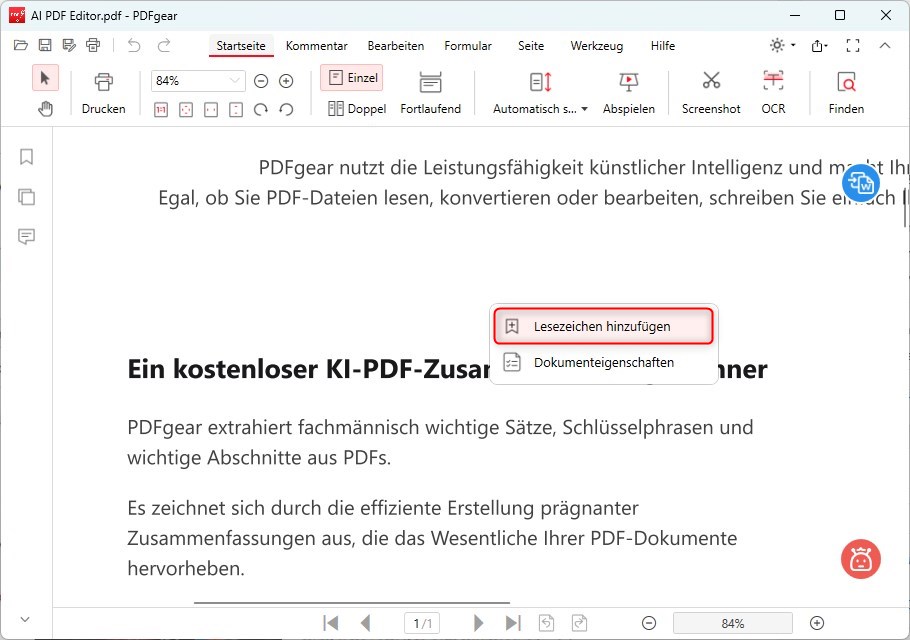This screenshot has height=640, width=910.
Task: Open the Bearbeiten tab
Action: (396, 46)
